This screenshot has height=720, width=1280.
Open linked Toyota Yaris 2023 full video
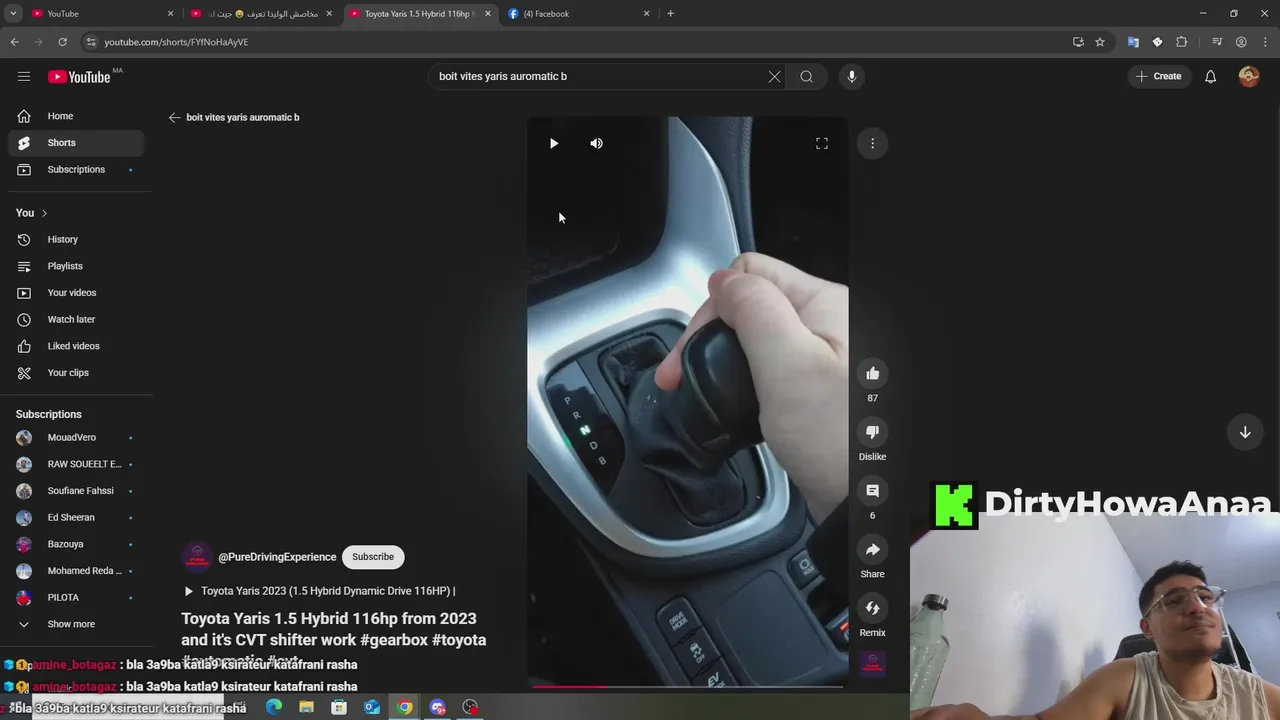click(x=320, y=591)
